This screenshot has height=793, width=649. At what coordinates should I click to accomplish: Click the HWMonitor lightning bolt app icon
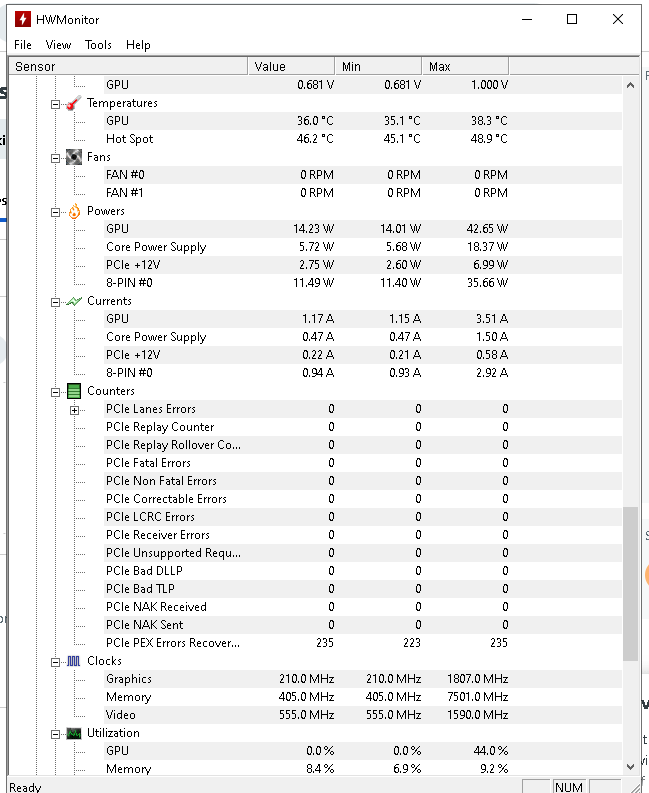pos(23,19)
